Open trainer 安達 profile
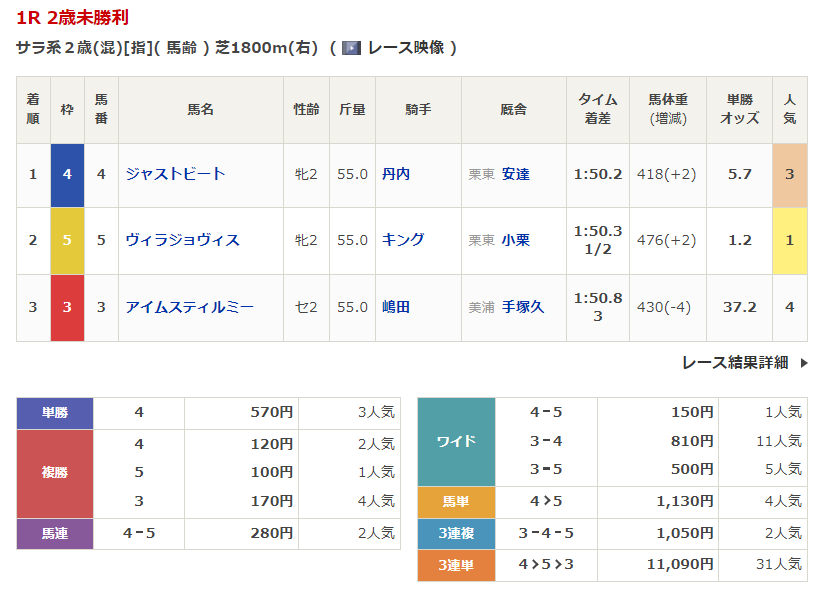The image size is (820, 591). pyautogui.click(x=516, y=174)
